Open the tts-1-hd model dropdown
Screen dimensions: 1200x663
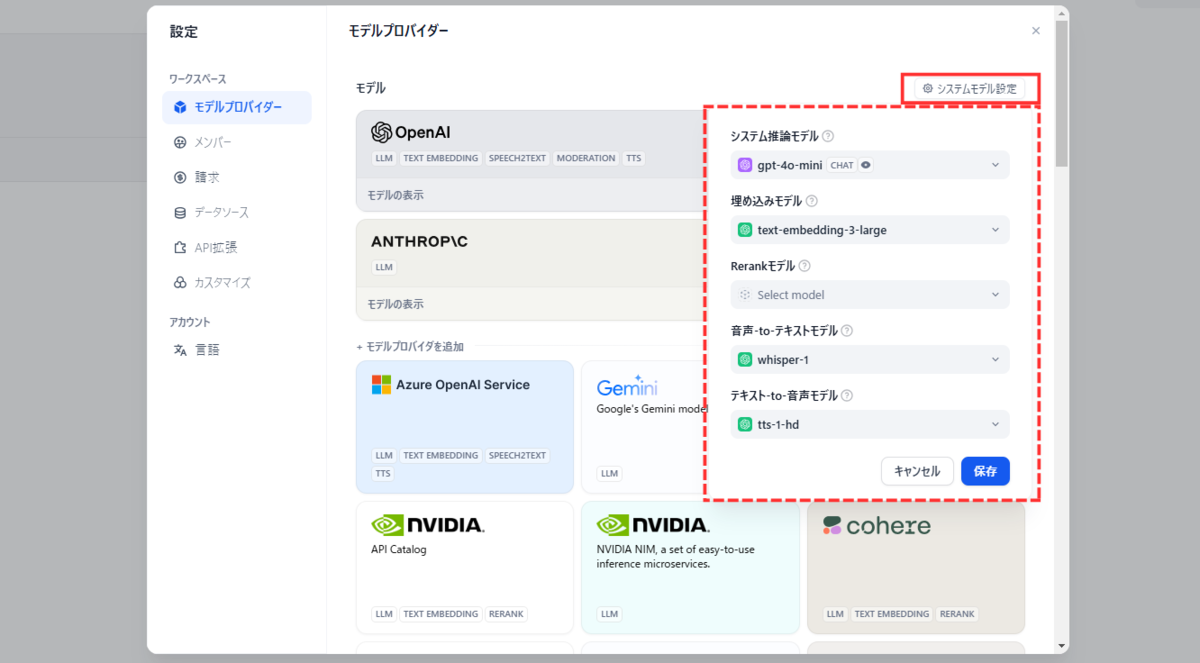[x=870, y=424]
